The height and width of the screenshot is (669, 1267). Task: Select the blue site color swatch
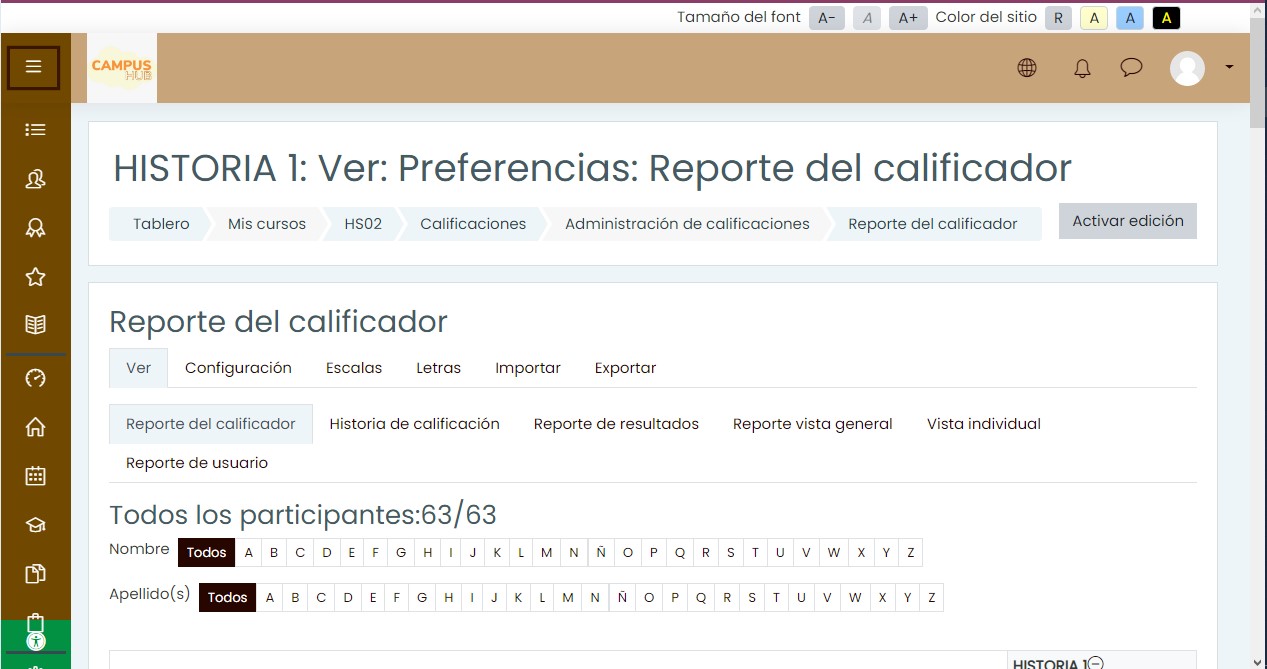point(1130,18)
